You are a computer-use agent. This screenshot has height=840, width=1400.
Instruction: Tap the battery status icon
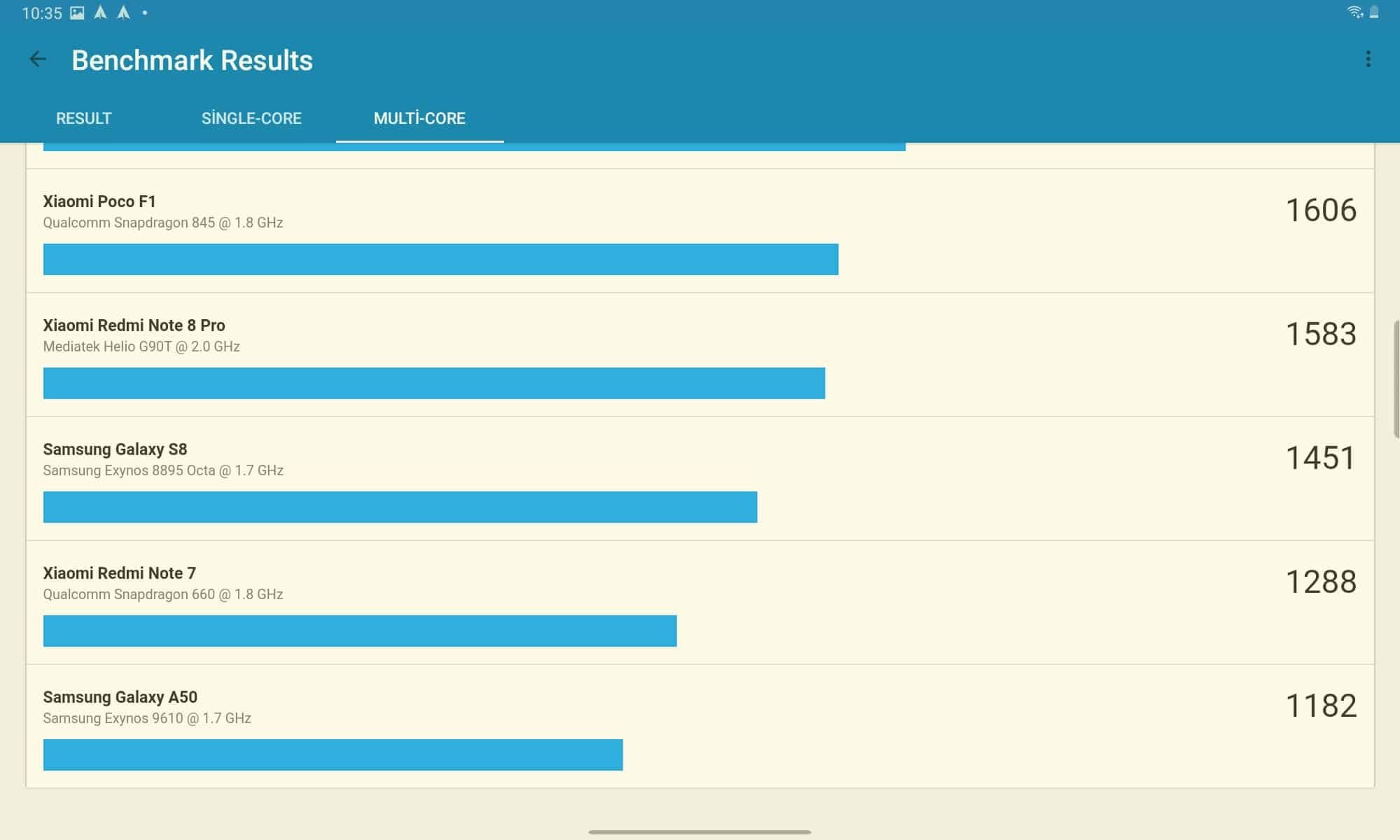pos(1374,12)
